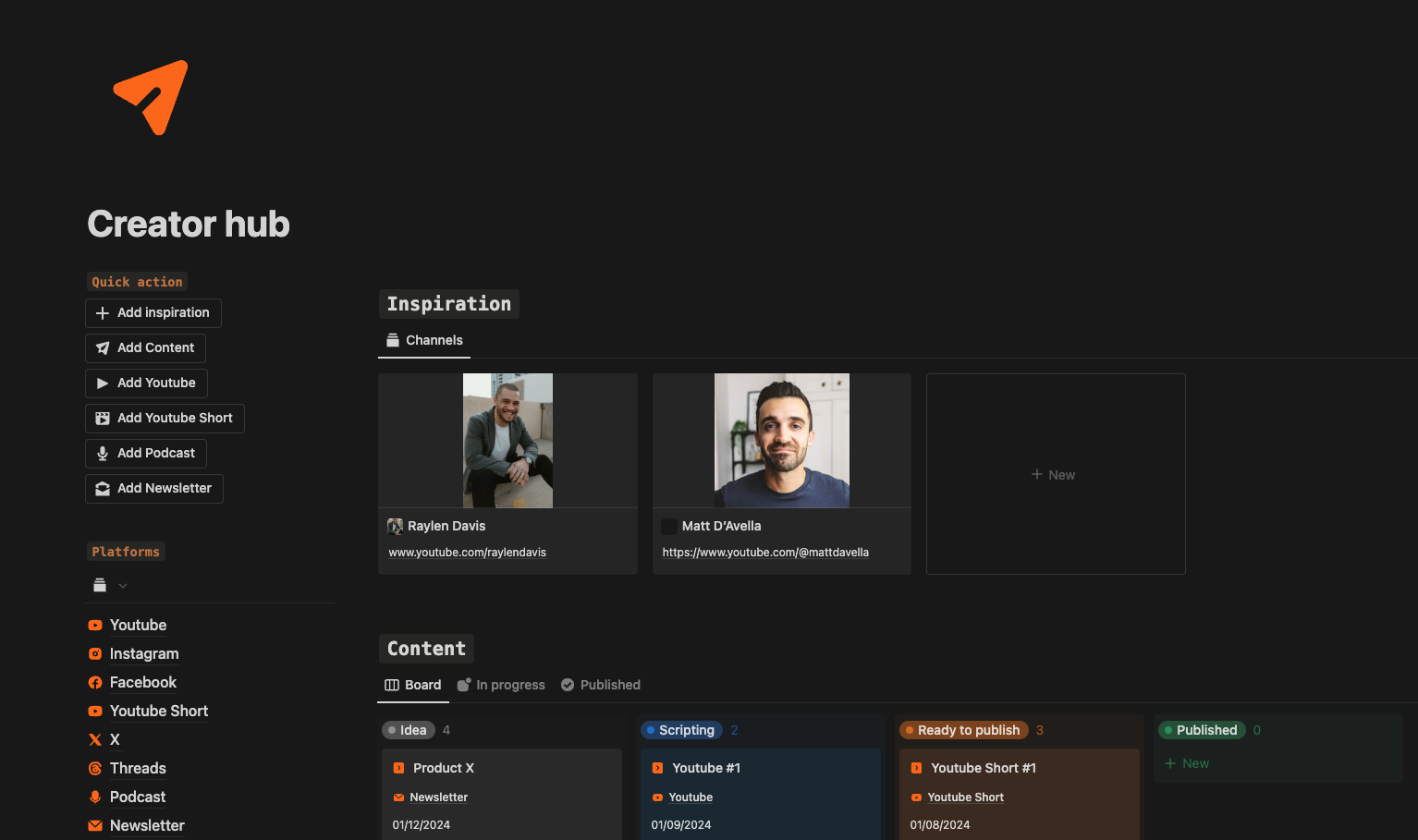Open Matt D'Avella channel photo thumbnail
This screenshot has height=840, width=1418.
(x=781, y=440)
